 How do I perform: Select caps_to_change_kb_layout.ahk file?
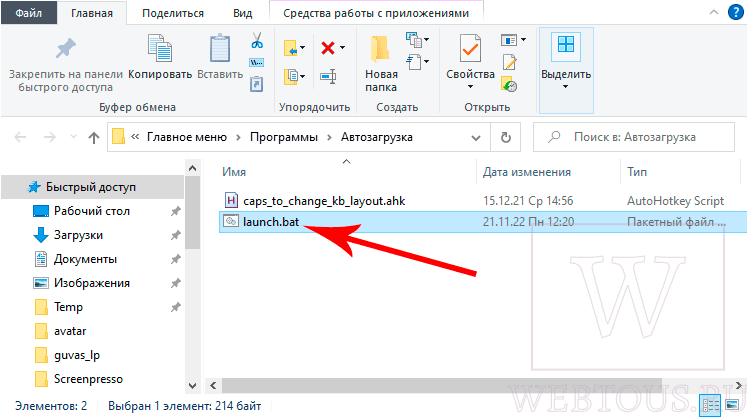[324, 201]
